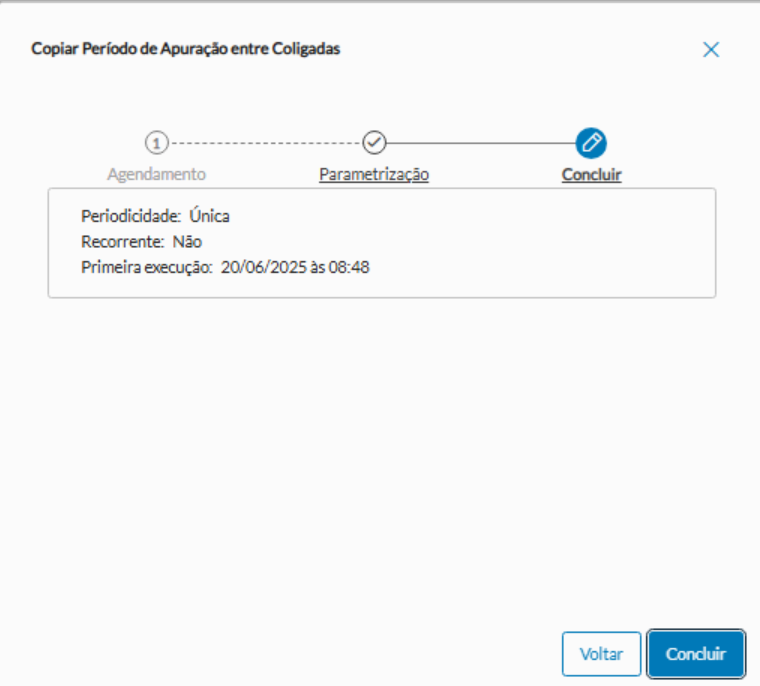Select the underlined Concluir step label

pos(591,175)
